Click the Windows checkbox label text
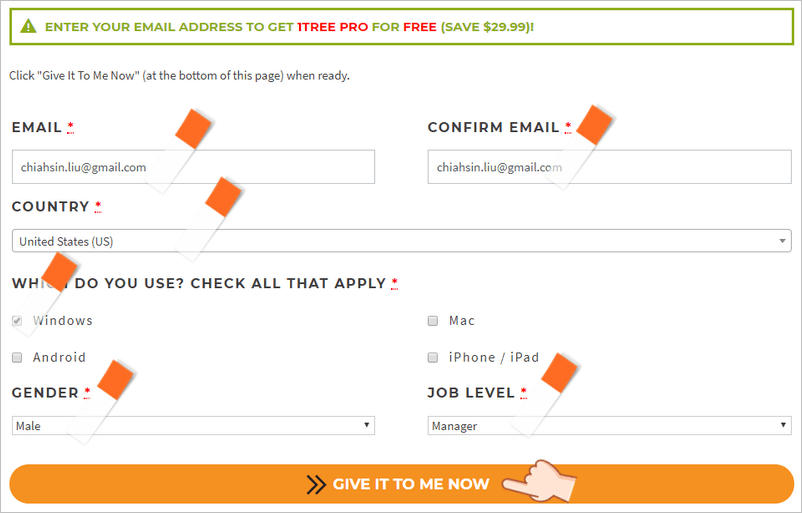 [62, 321]
